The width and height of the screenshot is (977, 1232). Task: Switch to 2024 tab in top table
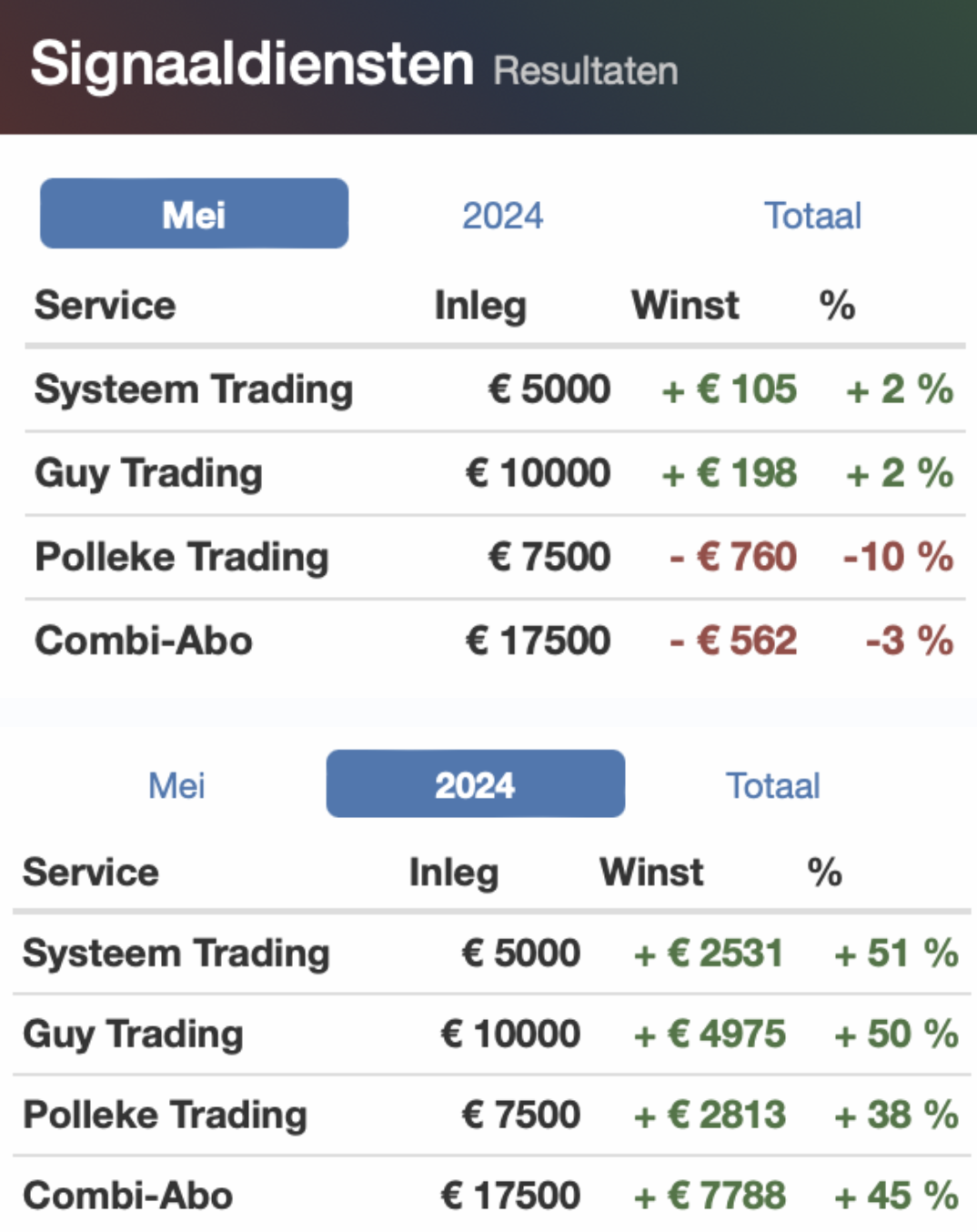pyautogui.click(x=502, y=216)
